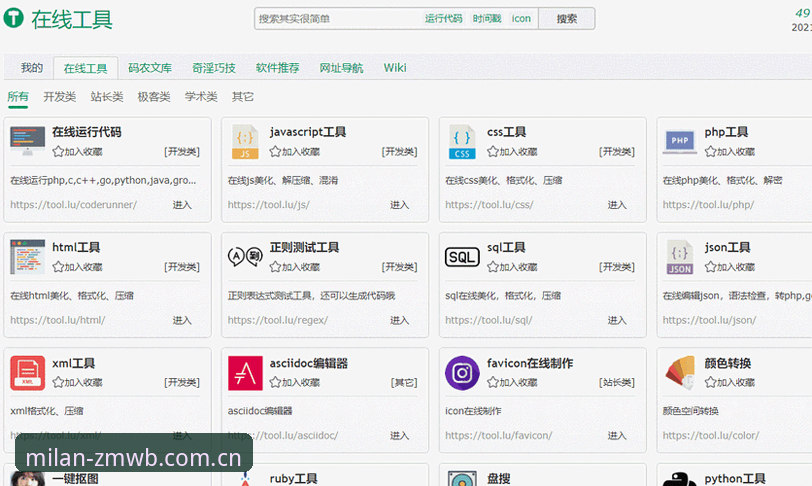Star 颜色转换 to add to favorites
Screen dimensions: 812x486
[x=710, y=382]
